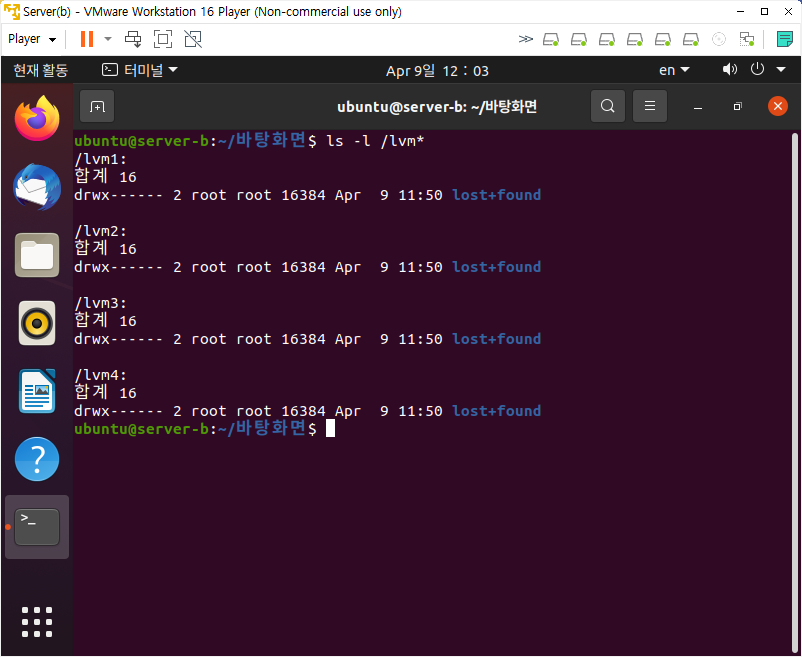Open LibreOffice Writer from the dock

(37, 391)
